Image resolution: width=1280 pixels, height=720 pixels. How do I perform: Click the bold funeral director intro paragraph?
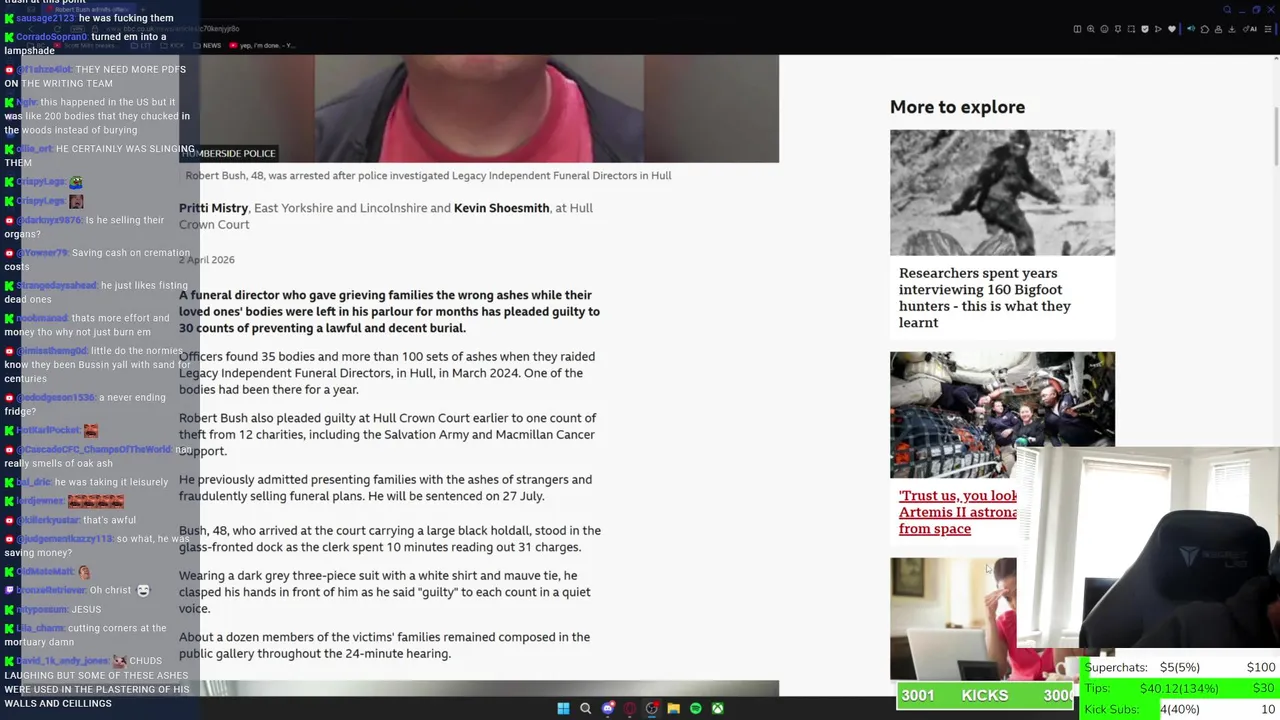[389, 311]
